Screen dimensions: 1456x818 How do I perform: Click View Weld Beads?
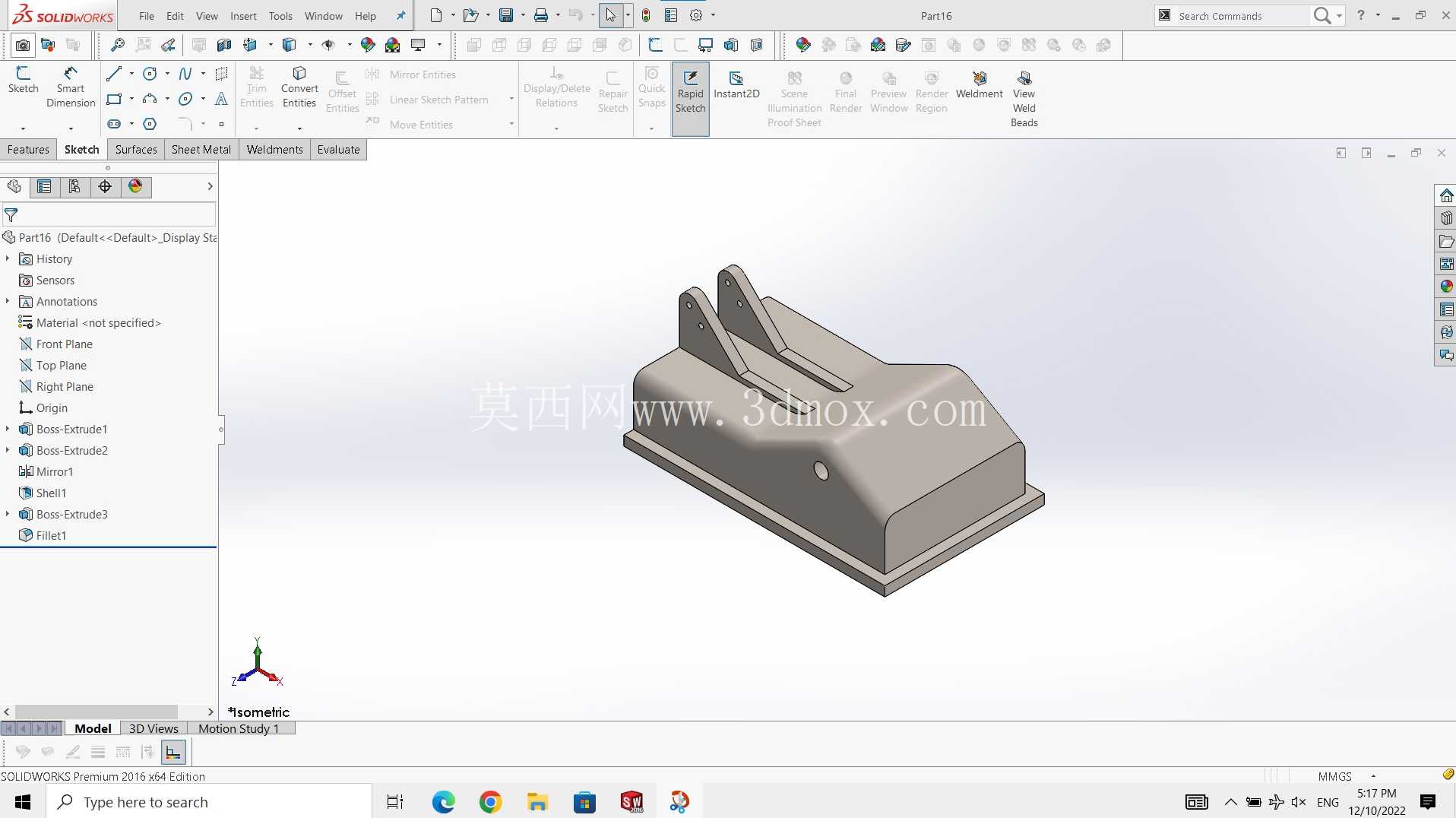(x=1024, y=98)
